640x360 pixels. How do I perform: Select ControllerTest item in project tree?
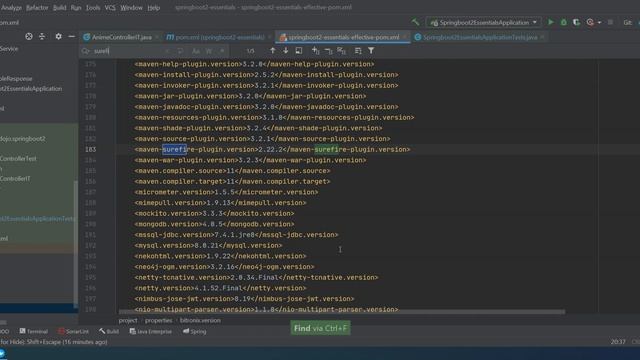(18, 158)
